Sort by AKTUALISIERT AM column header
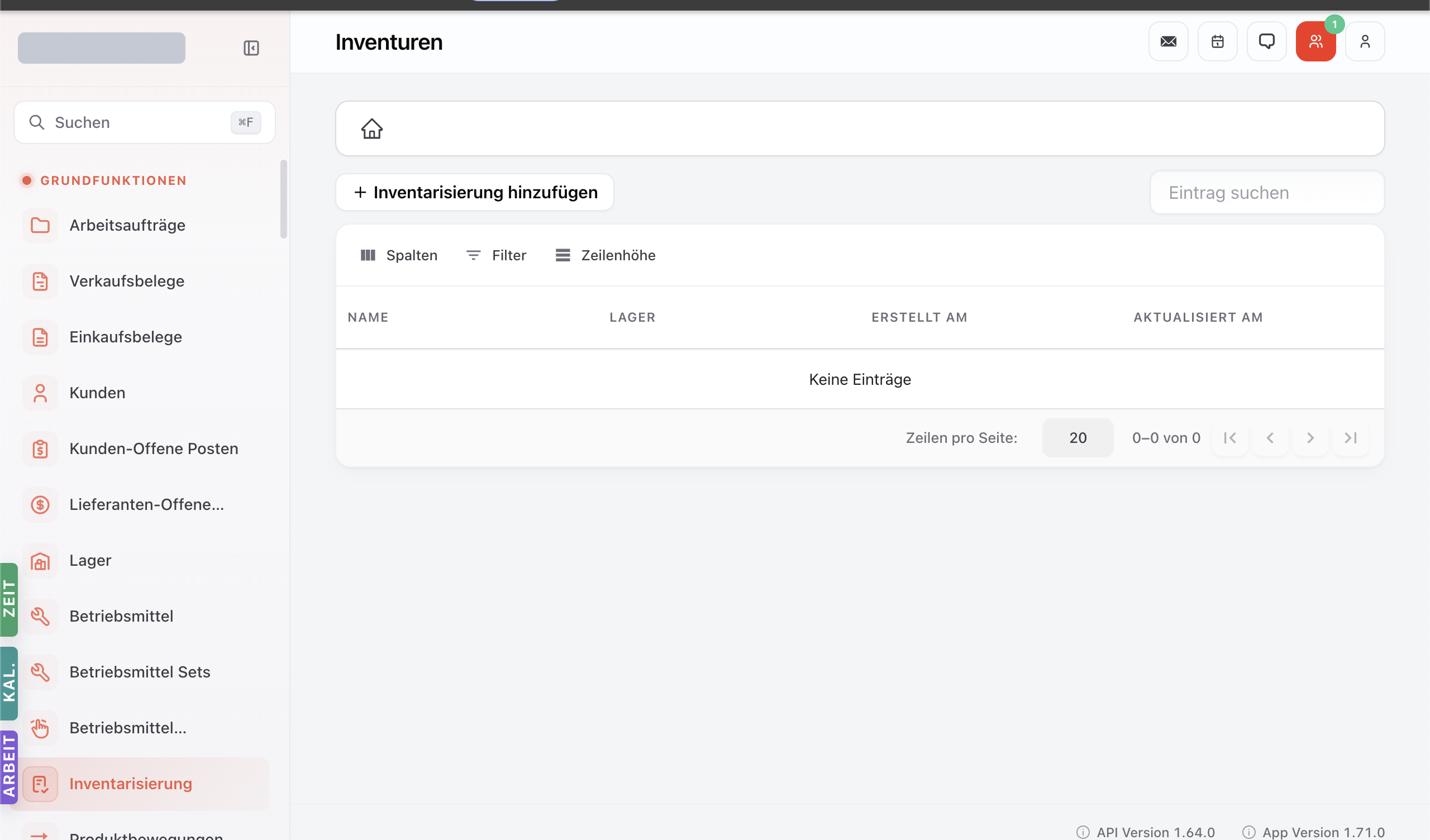This screenshot has height=840, width=1430. click(x=1198, y=317)
